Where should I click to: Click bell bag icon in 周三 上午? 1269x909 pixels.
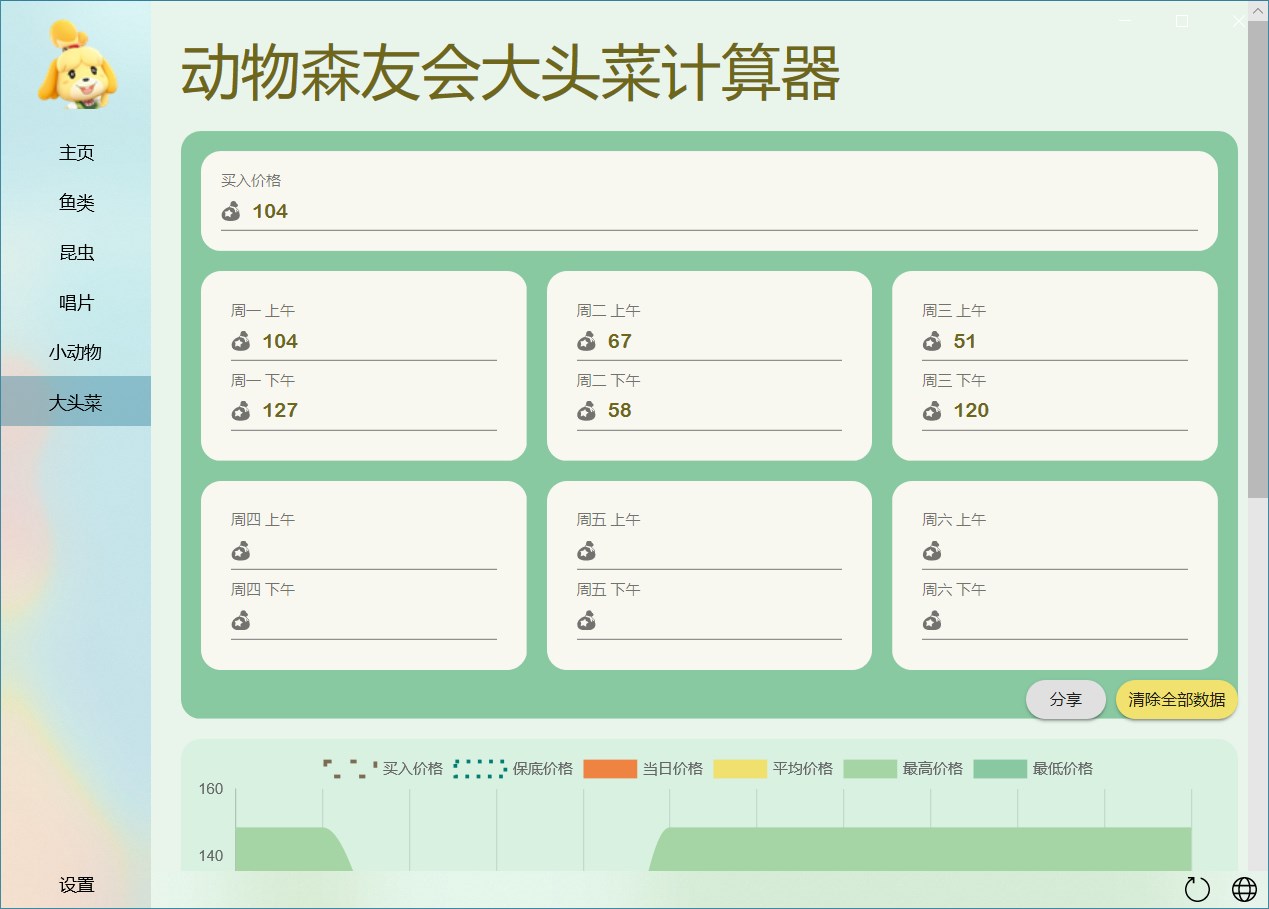click(x=932, y=342)
